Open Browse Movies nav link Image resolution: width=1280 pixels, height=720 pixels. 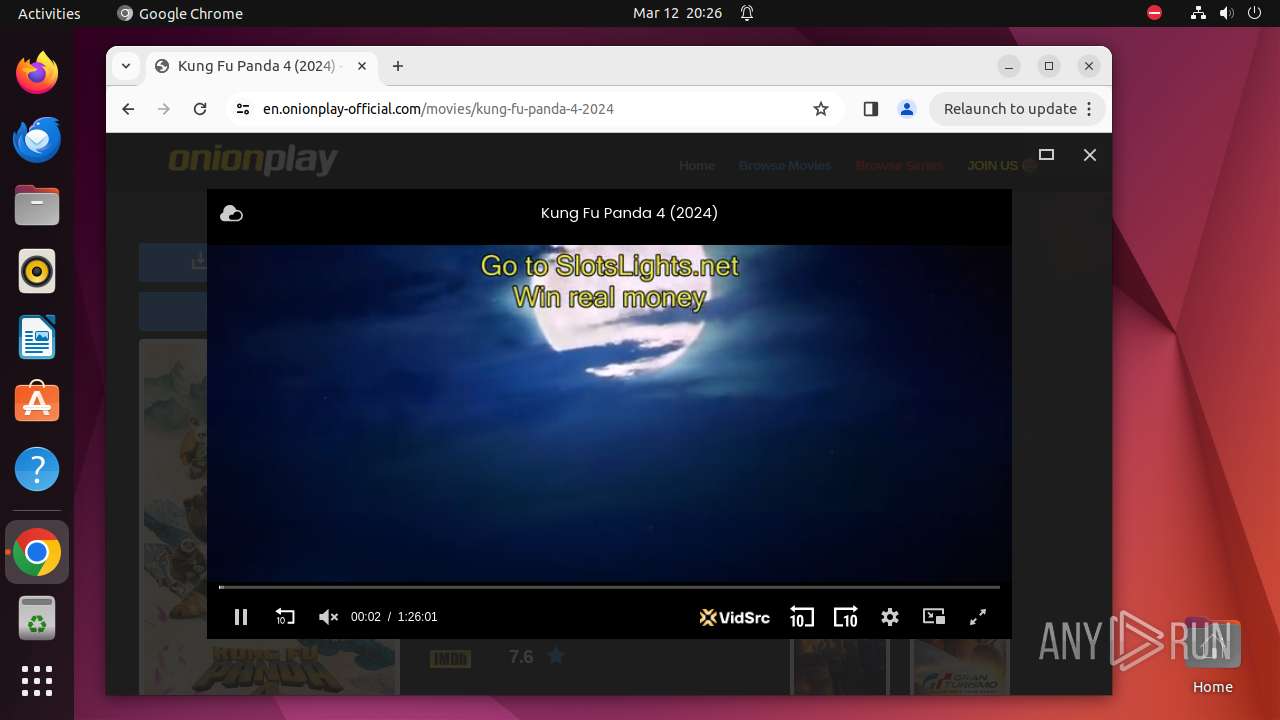(785, 166)
